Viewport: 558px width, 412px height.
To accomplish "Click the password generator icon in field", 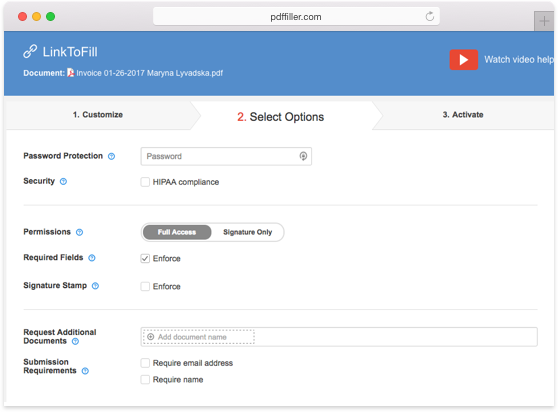I will tap(303, 156).
